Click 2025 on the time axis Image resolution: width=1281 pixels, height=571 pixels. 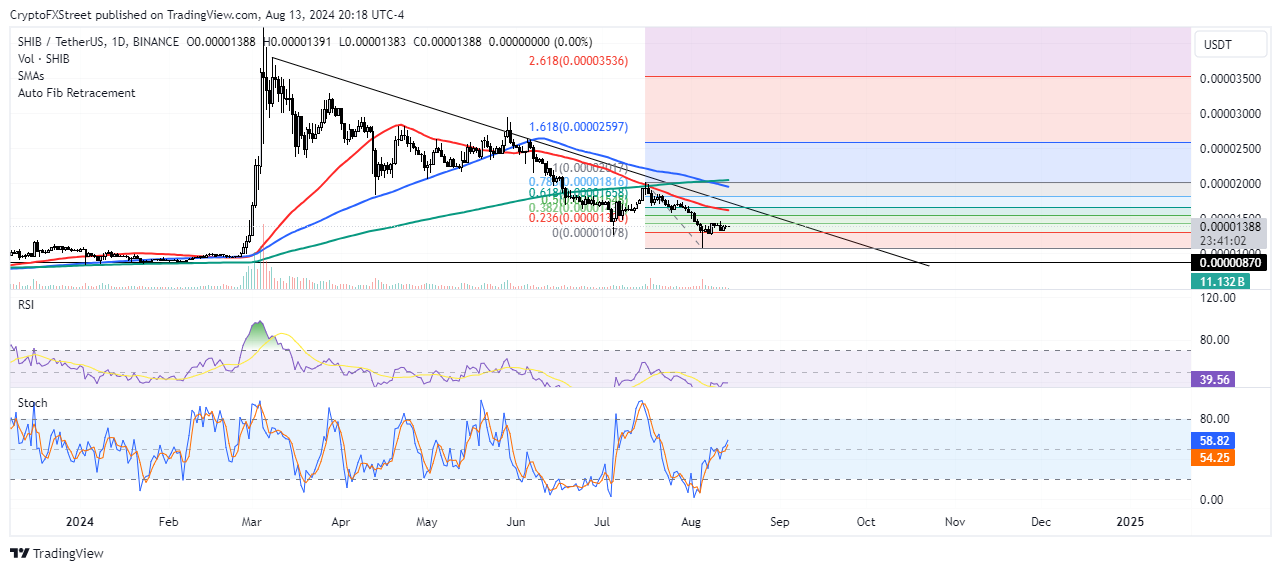(x=1130, y=522)
